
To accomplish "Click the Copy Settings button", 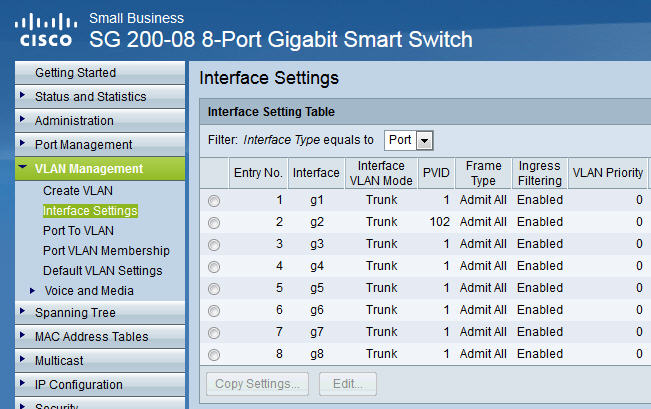I will point(257,384).
